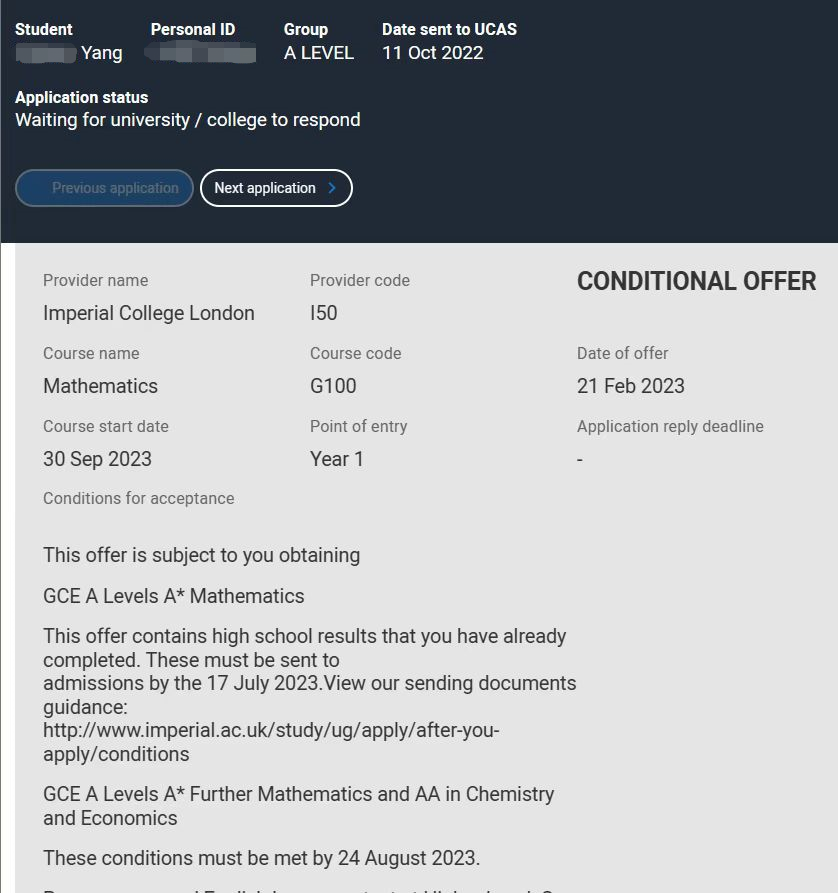Screen dimensions: 838x893
Task: Click the blurred Personal ID value
Action: [200, 54]
